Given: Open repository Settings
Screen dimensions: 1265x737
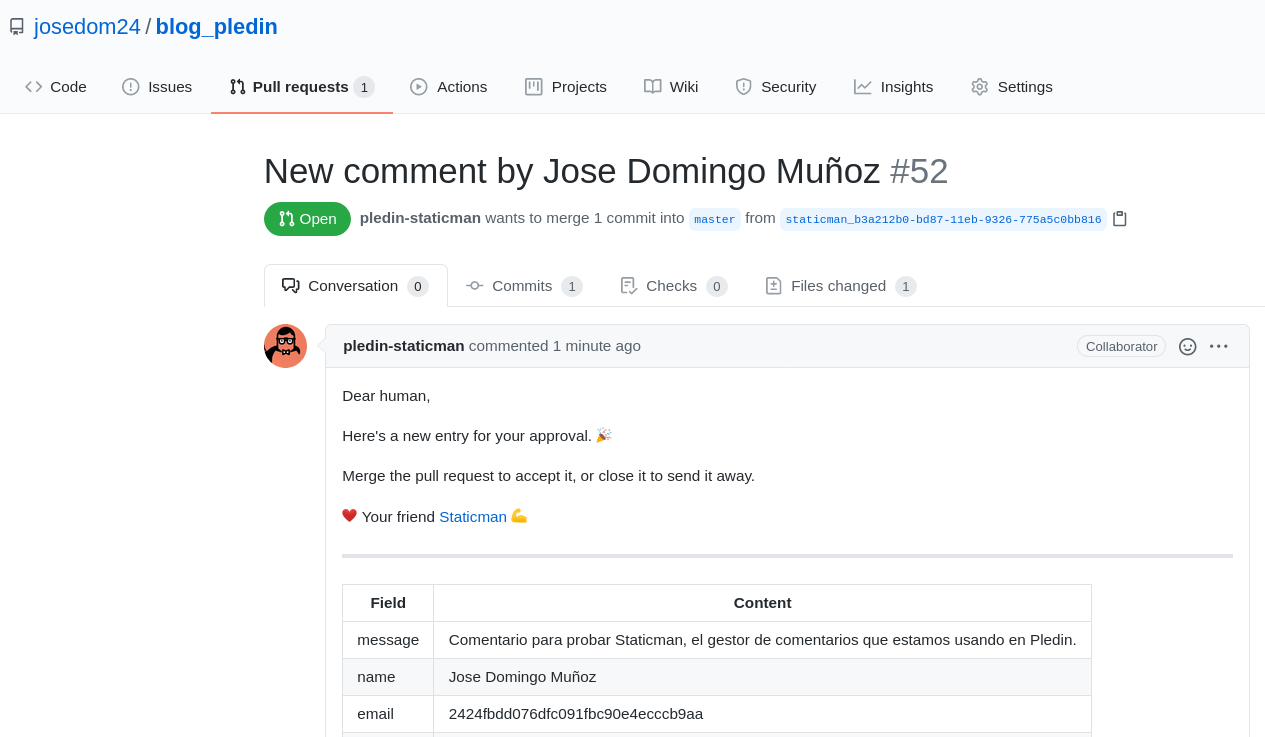Looking at the screenshot, I should pos(1011,87).
